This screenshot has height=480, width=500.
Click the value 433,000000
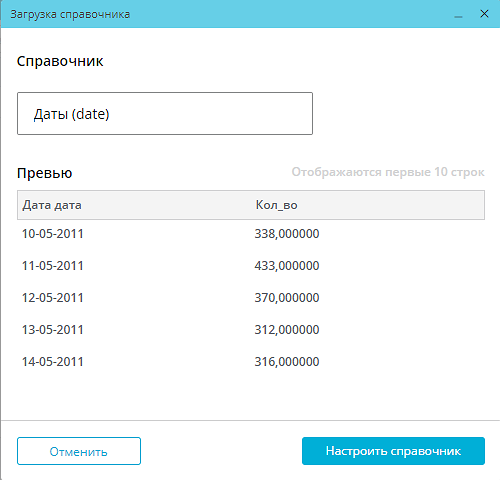click(x=287, y=266)
